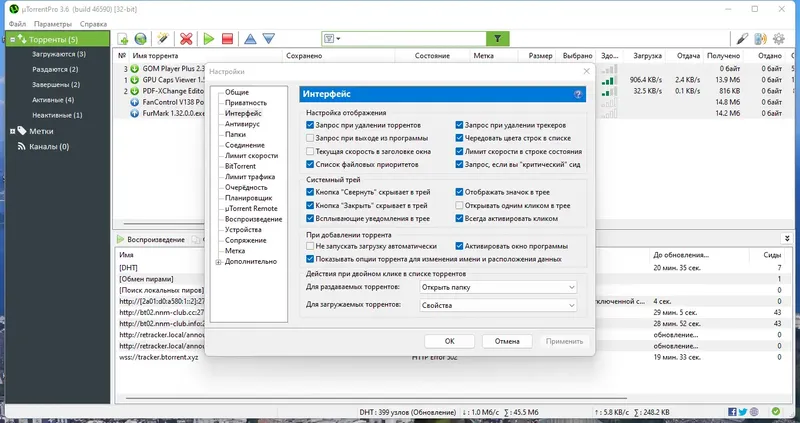Screen dimensions: 800x423
Task: Expand the Метки sidebar node
Action: point(12,132)
